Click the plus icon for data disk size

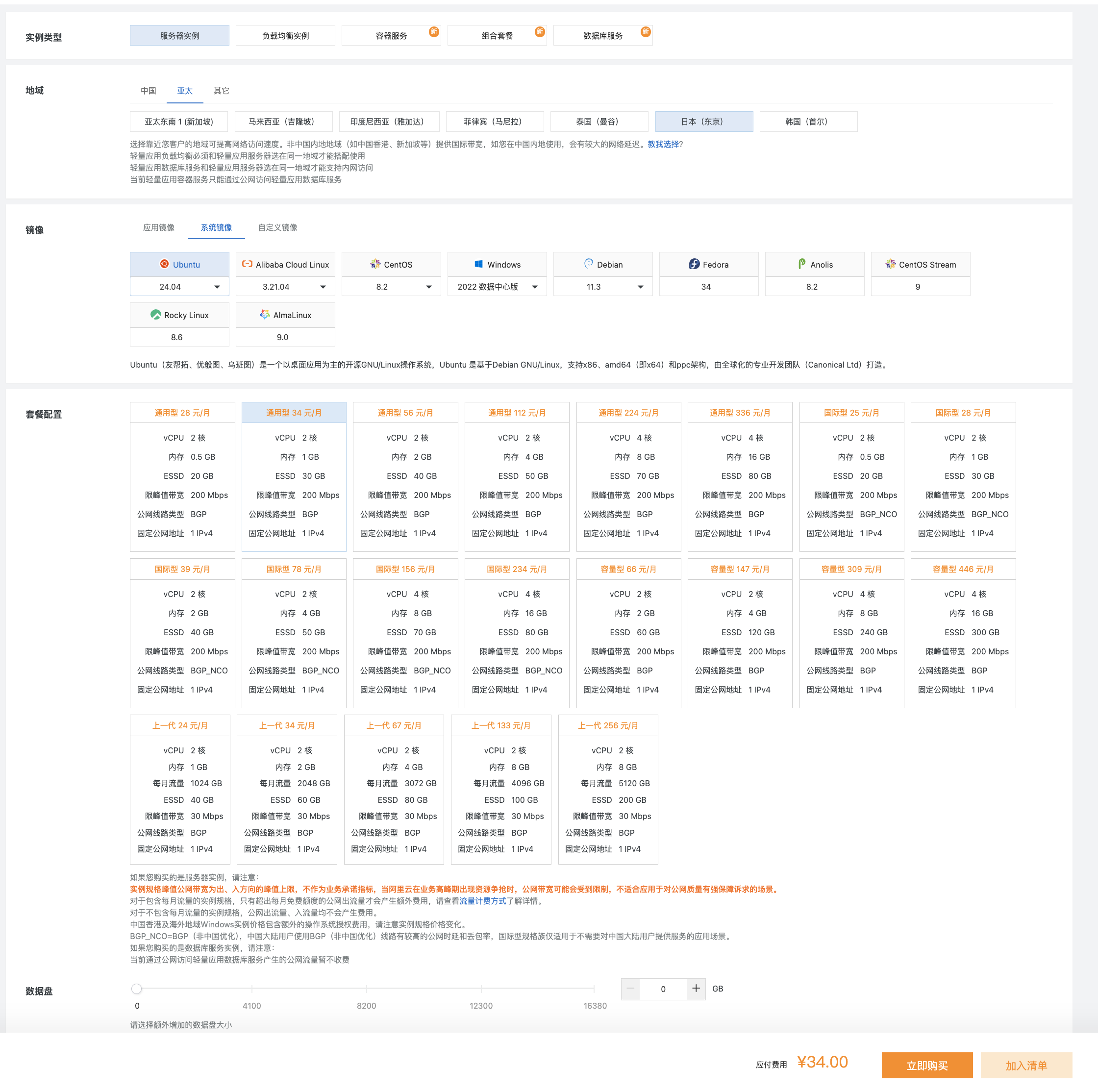[696, 989]
